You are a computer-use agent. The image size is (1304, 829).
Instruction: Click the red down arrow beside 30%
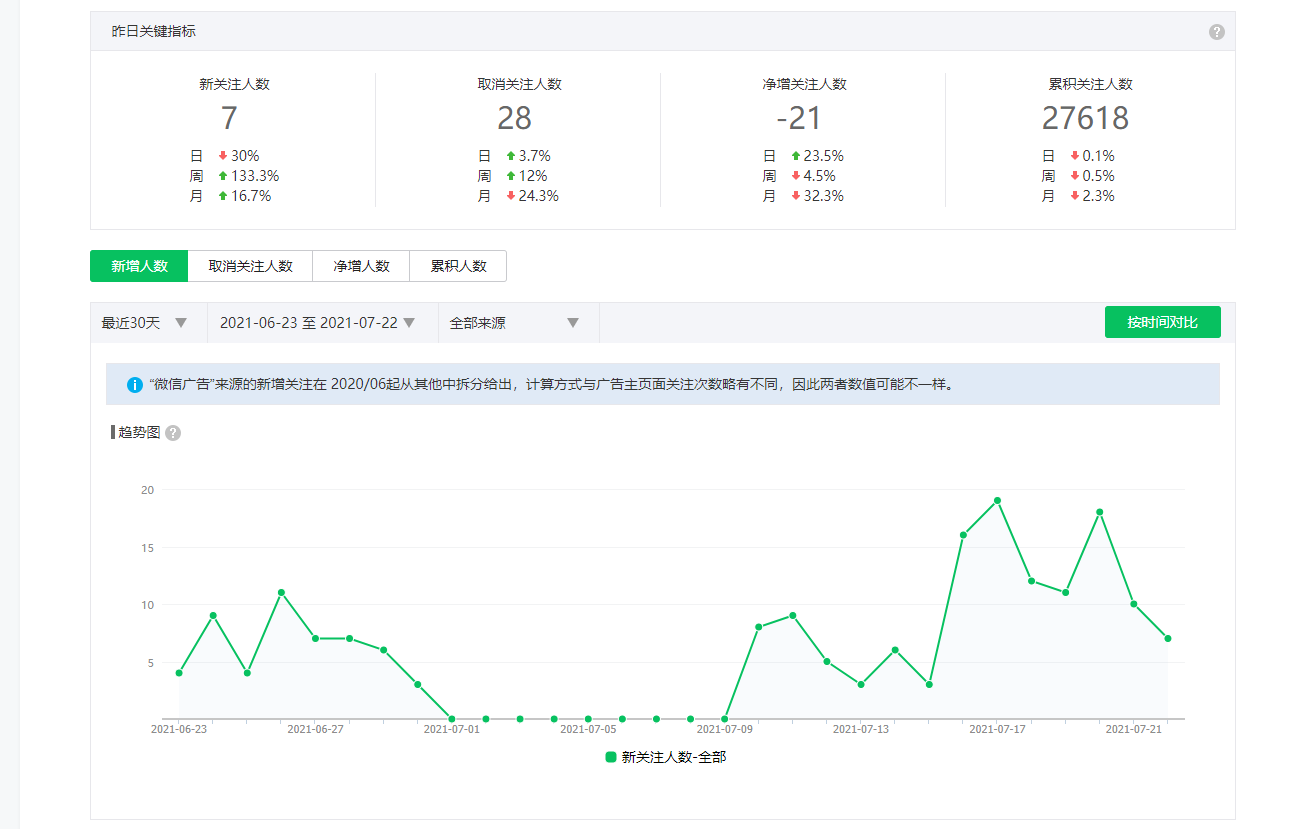223,156
